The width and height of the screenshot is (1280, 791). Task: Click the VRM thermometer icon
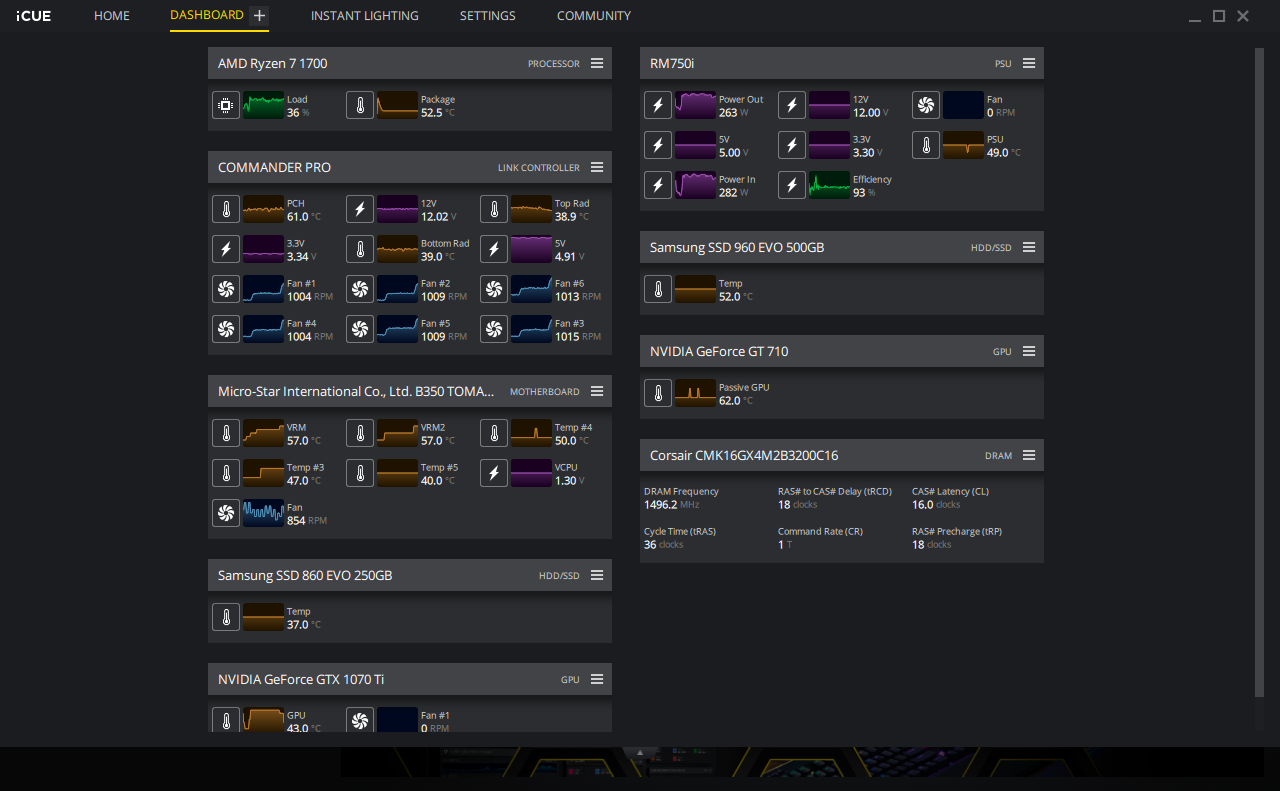[x=226, y=433]
